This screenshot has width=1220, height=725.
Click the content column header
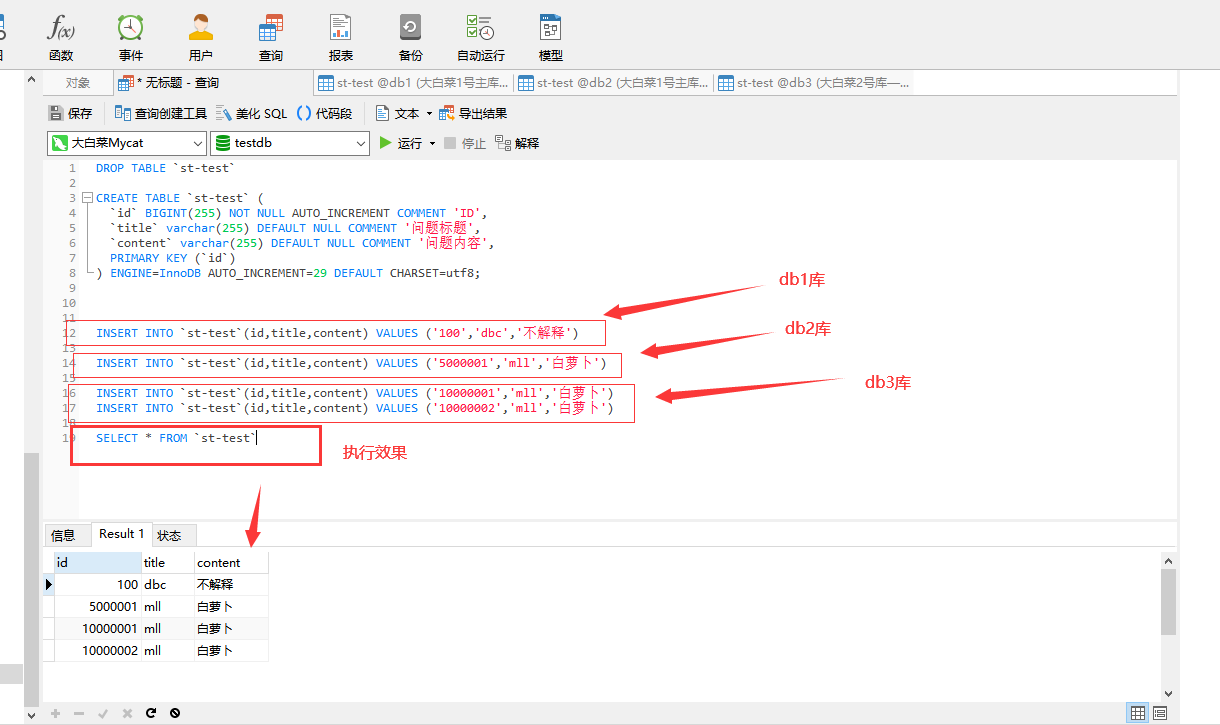[x=231, y=562]
